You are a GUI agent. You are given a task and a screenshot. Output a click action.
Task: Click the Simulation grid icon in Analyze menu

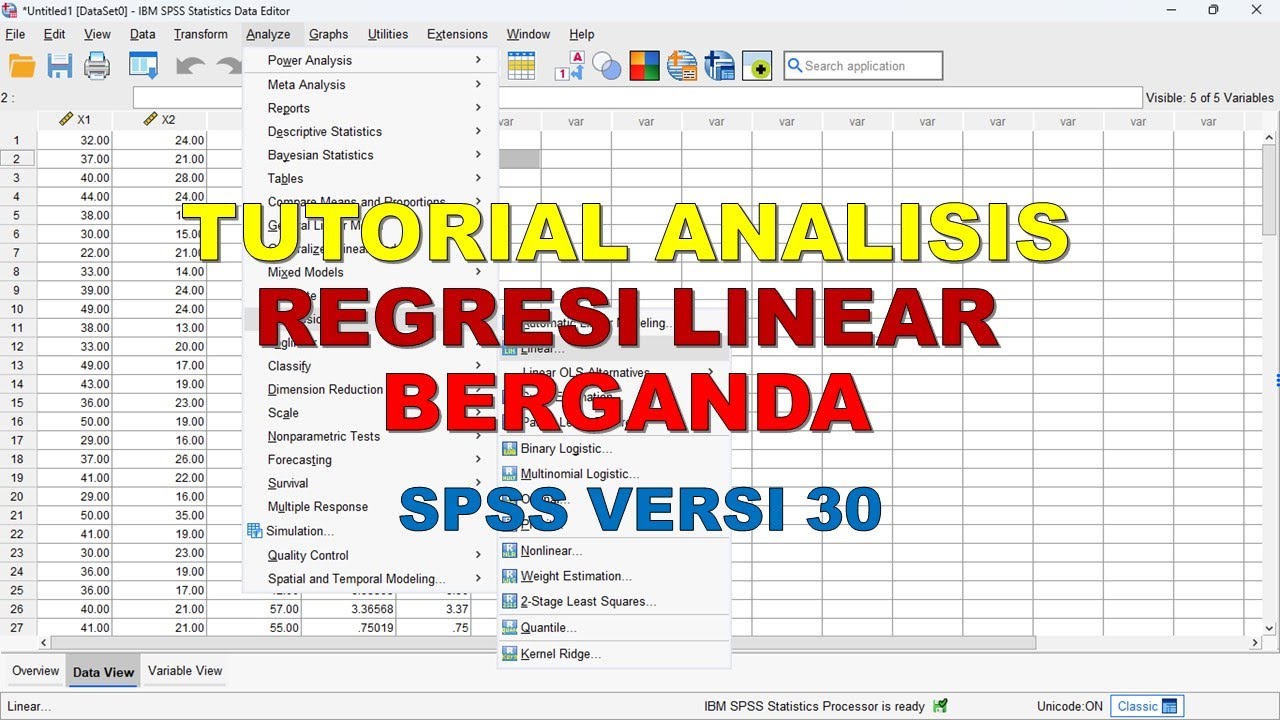click(255, 531)
